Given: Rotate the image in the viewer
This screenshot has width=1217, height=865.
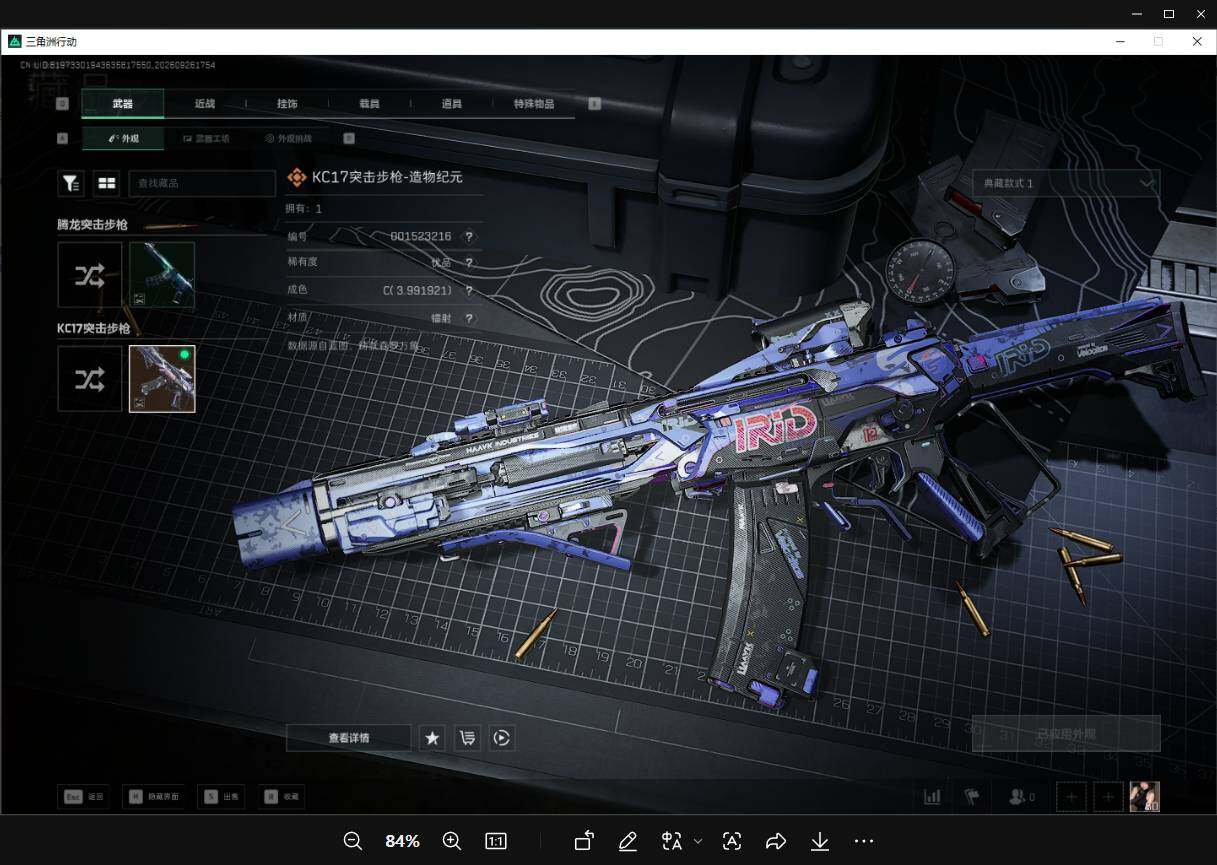Looking at the screenshot, I should (584, 841).
